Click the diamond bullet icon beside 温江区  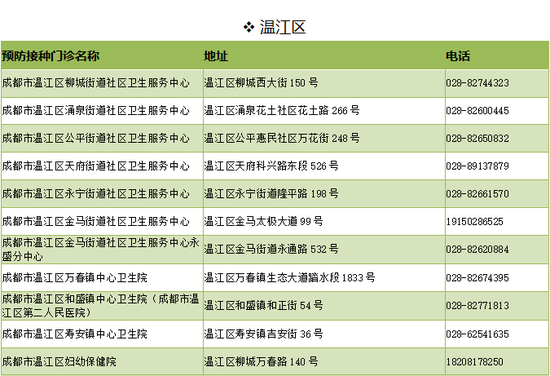point(249,27)
